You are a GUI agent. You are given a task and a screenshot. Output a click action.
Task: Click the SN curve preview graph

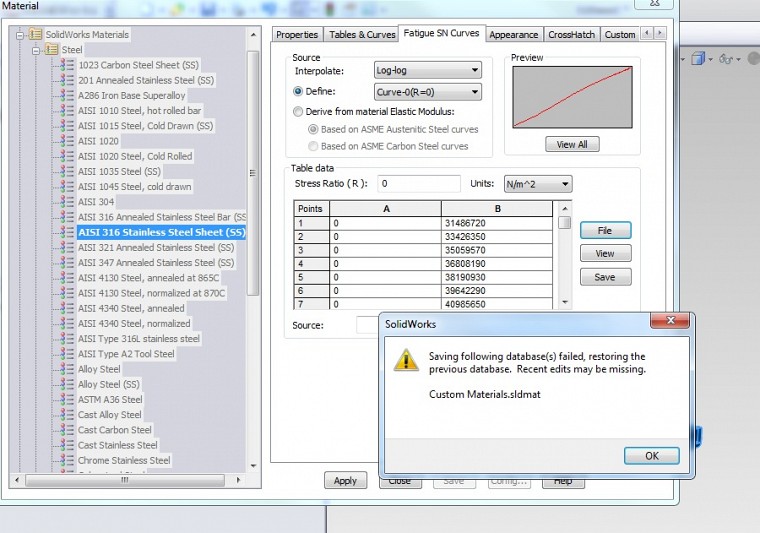pyautogui.click(x=572, y=97)
